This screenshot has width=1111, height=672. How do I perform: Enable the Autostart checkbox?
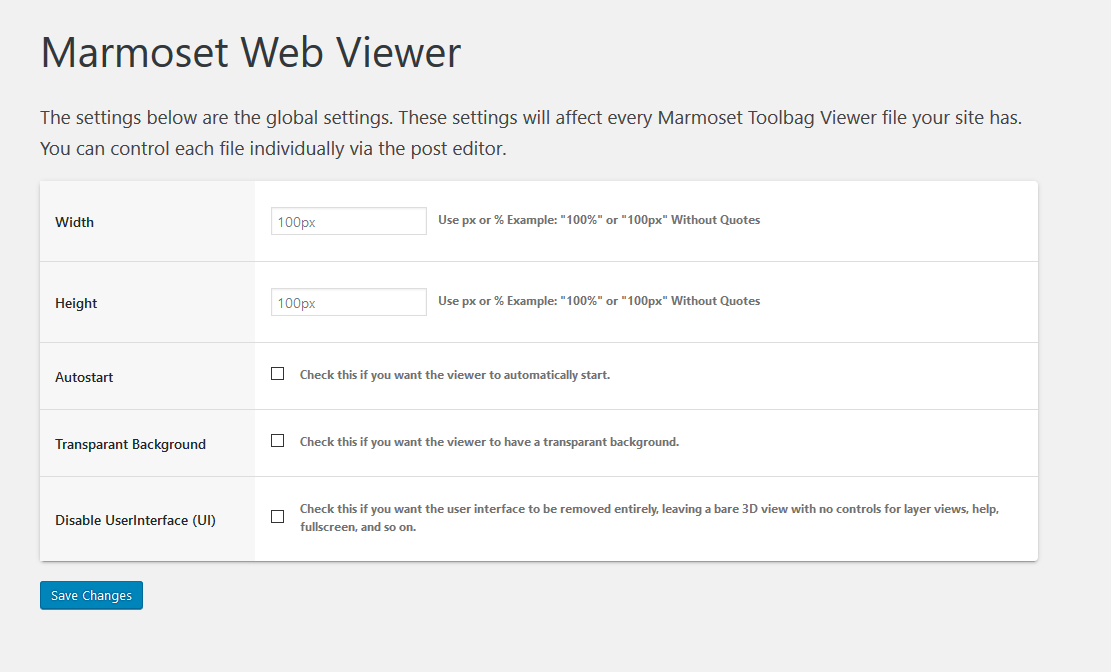[x=278, y=374]
